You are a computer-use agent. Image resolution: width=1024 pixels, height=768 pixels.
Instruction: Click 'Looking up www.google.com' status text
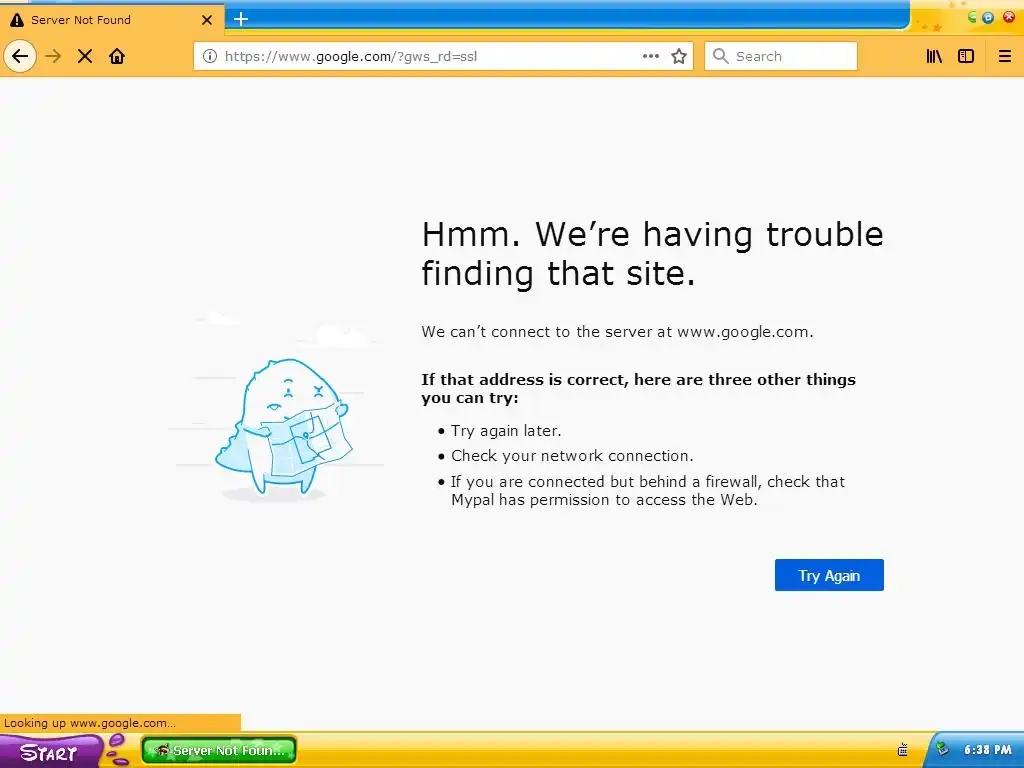(x=90, y=723)
